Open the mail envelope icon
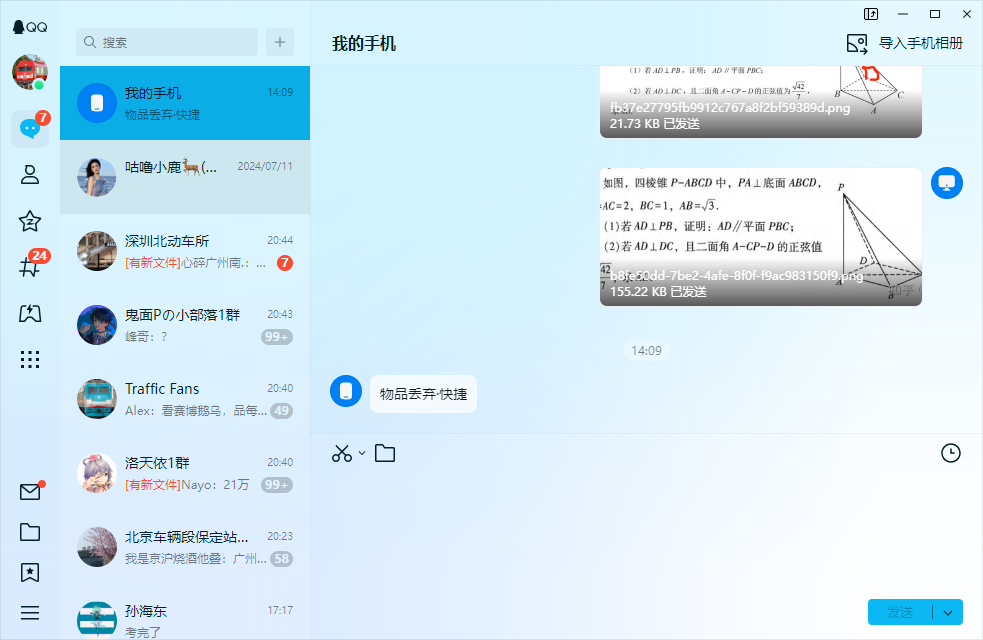 tap(30, 491)
